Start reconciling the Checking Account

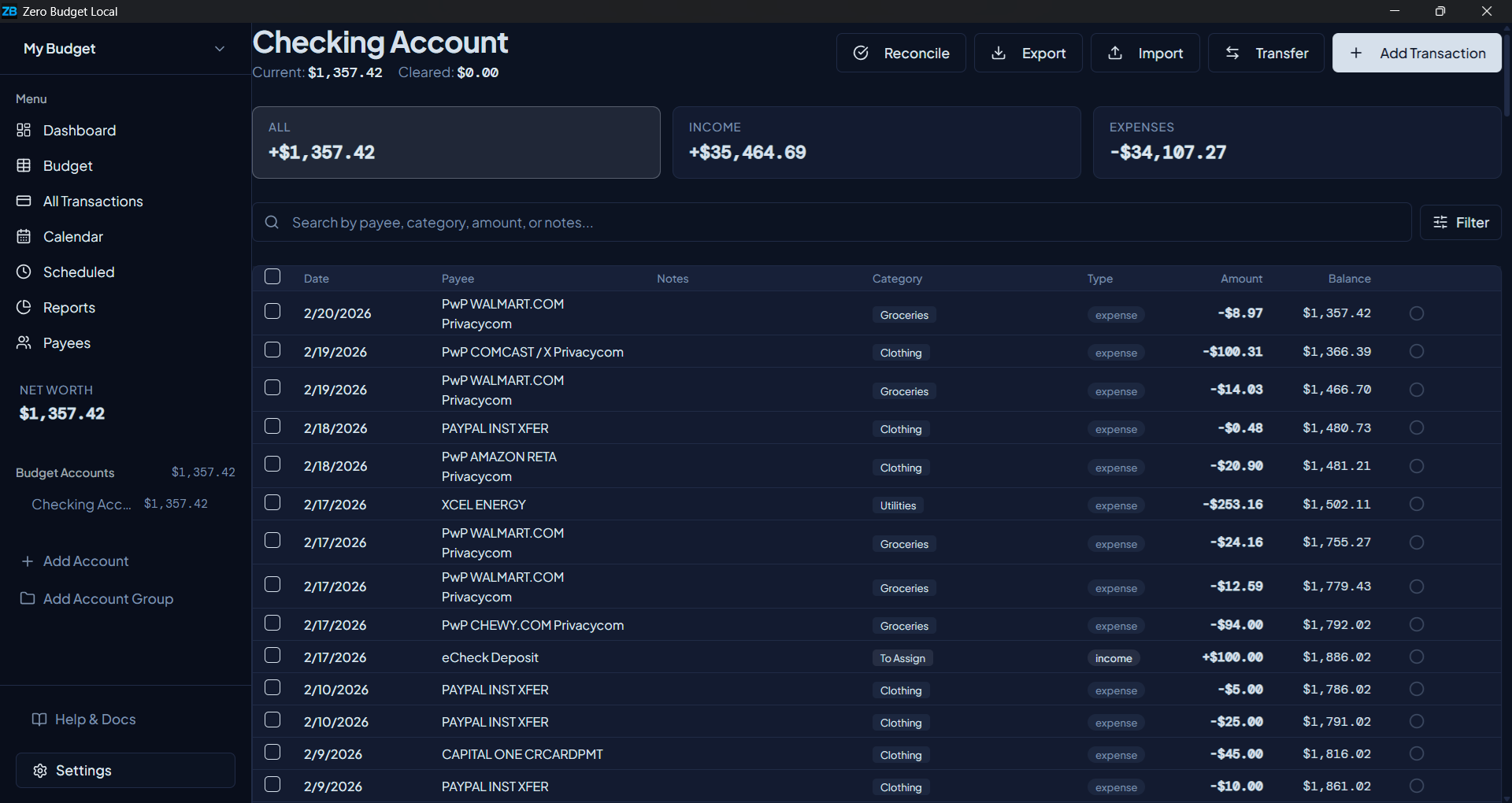tap(900, 53)
